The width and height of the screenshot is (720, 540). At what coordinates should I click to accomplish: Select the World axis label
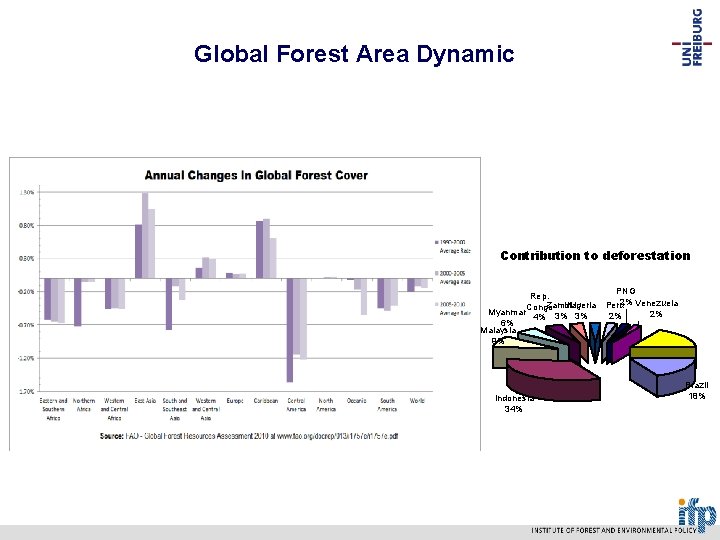[x=417, y=401]
